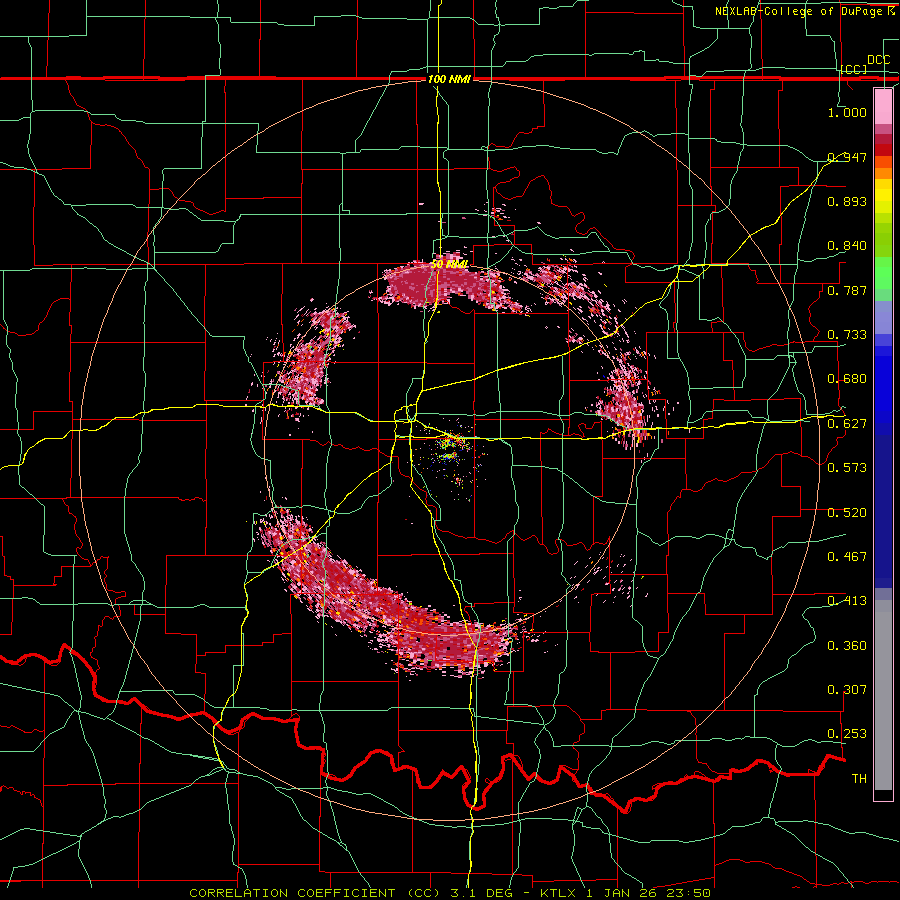
Task: Select the 0.947 scale value
Action: [x=847, y=157]
